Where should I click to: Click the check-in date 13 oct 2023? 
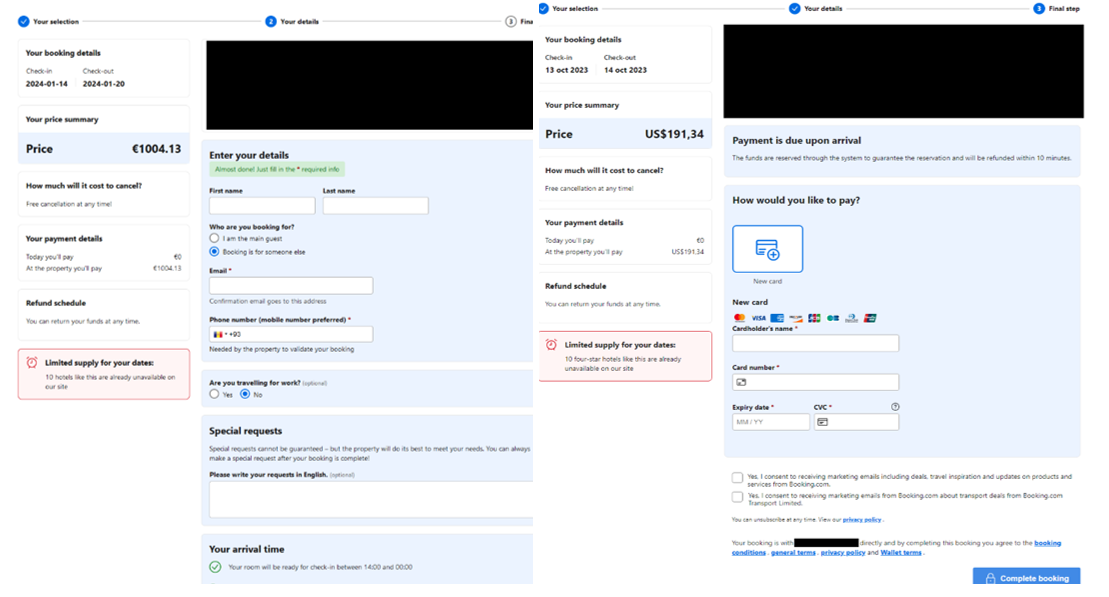click(567, 70)
